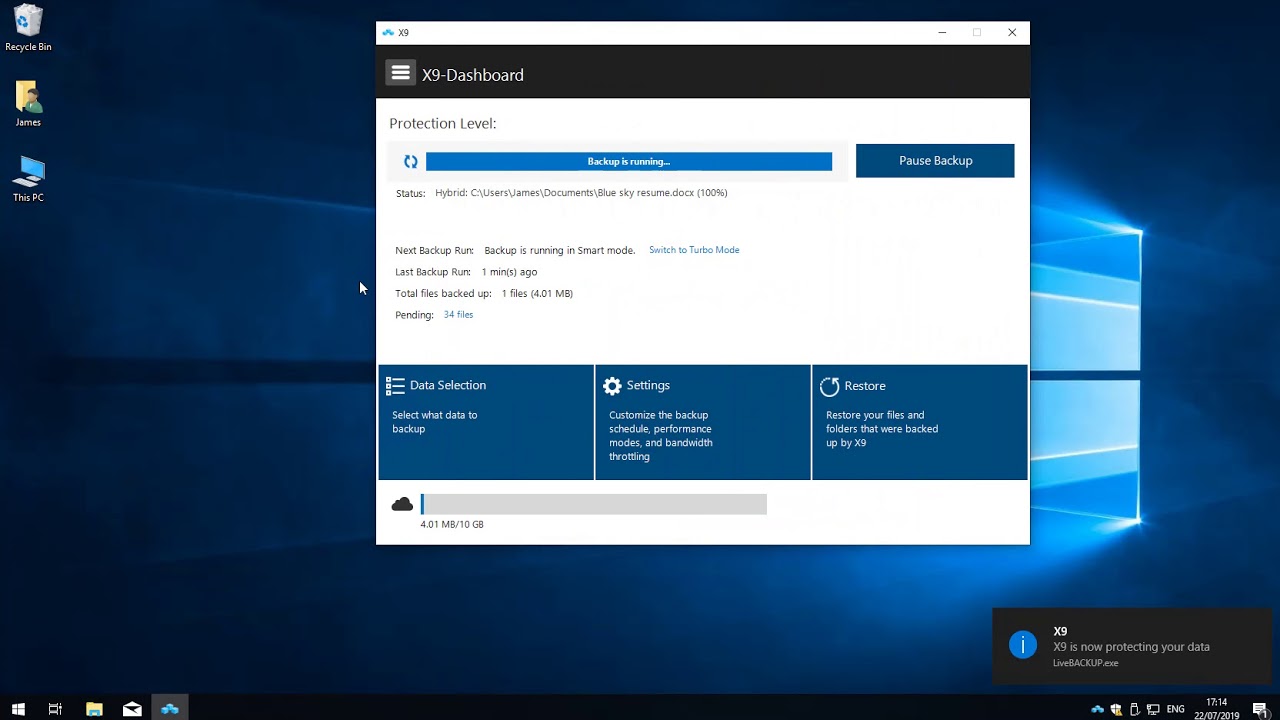
Task: Click the Restore circular arrow icon
Action: pos(829,387)
